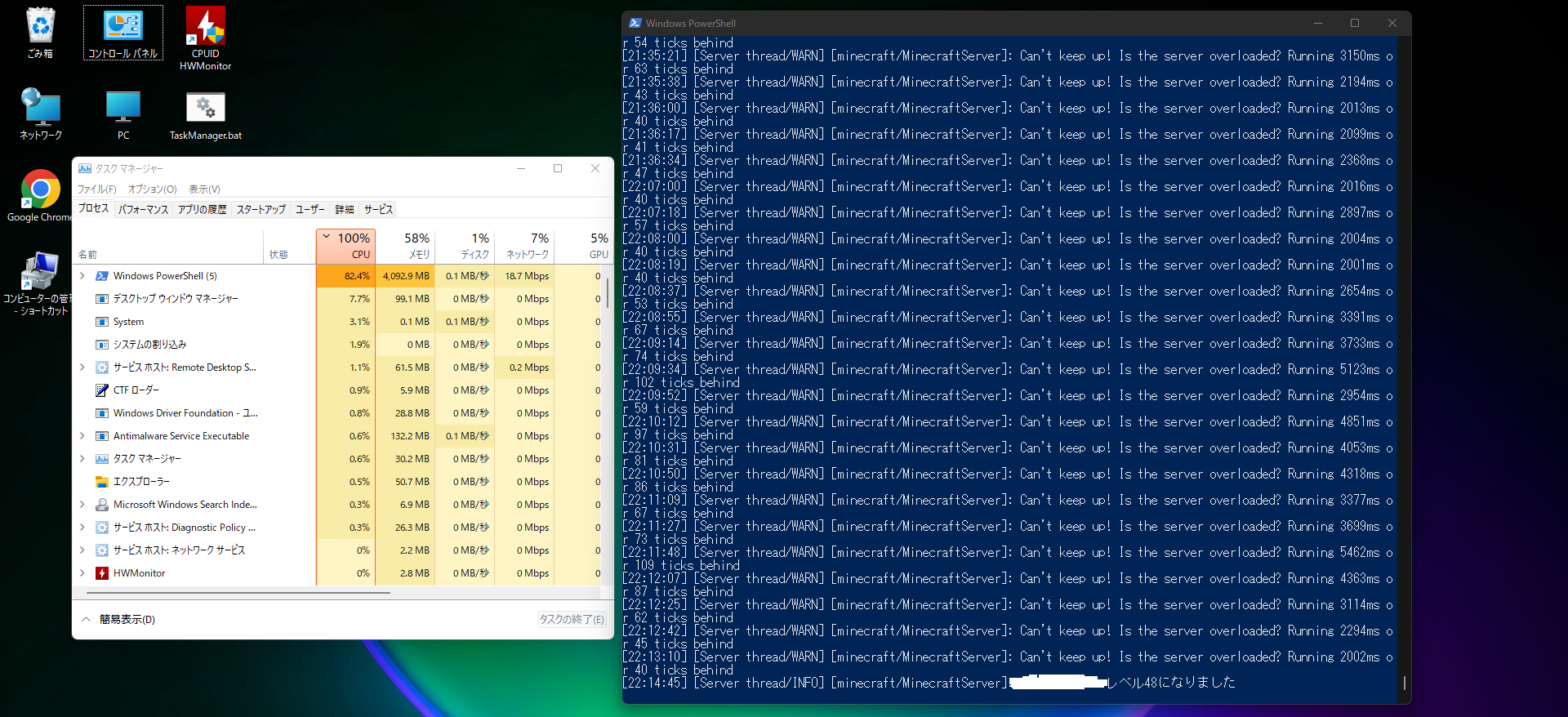Click 82.4% CPU value for PowerShell

point(345,276)
